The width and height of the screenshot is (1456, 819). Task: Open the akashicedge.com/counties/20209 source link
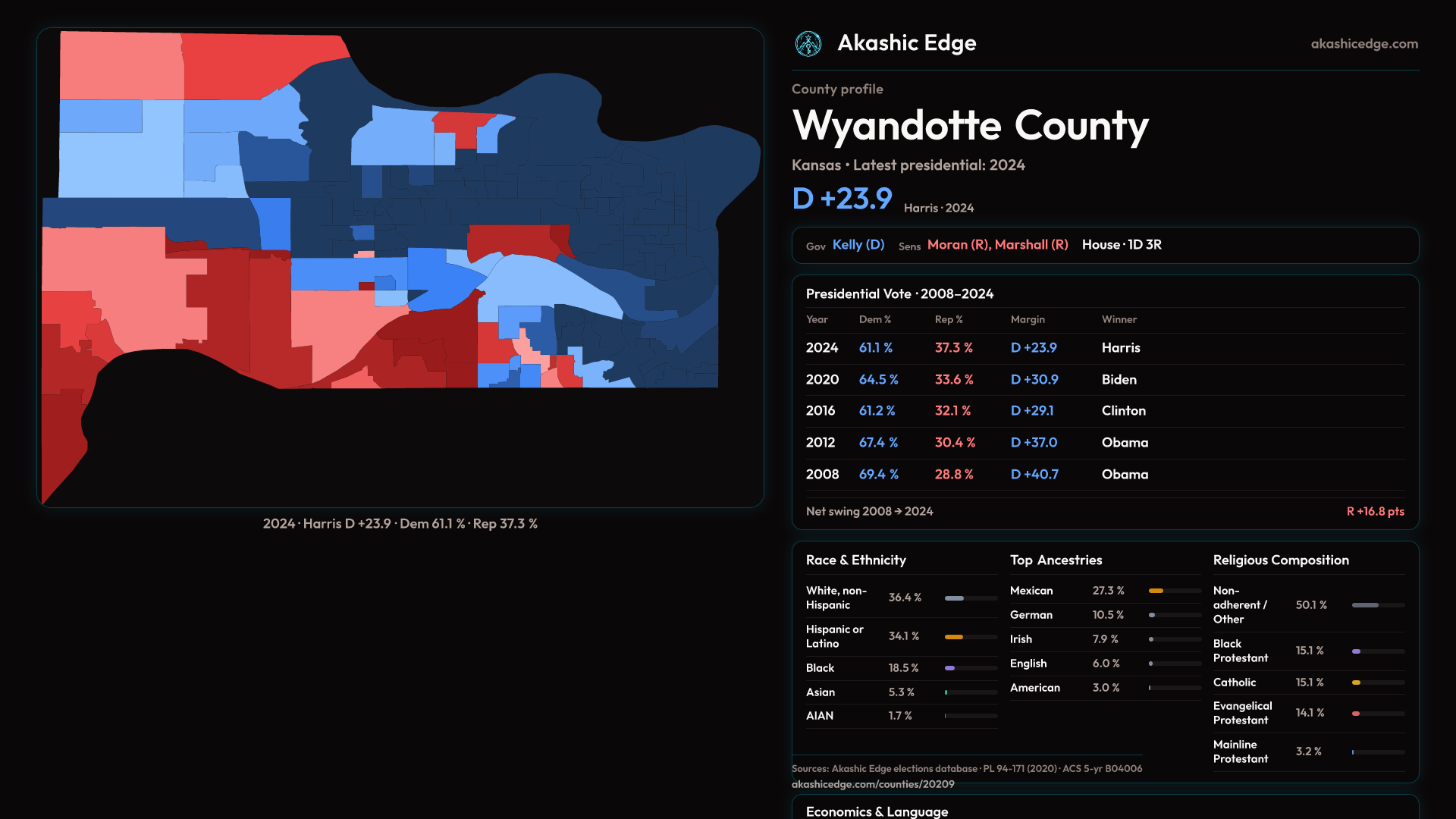click(x=873, y=784)
